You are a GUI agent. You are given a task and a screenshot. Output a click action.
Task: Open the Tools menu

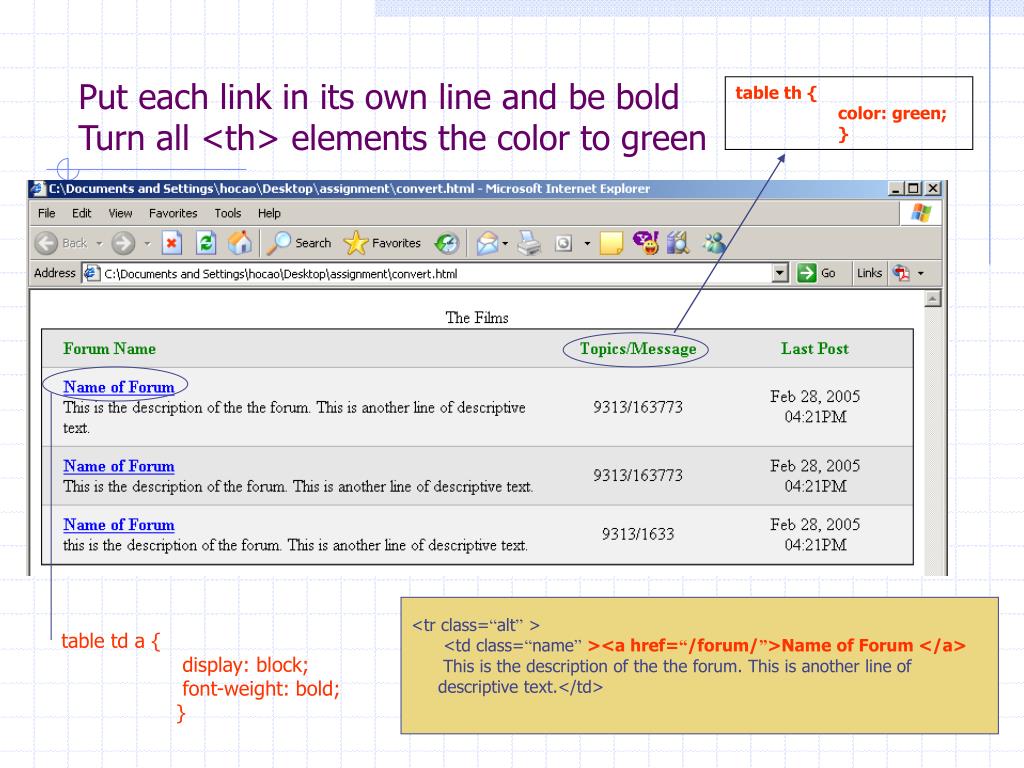point(228,213)
